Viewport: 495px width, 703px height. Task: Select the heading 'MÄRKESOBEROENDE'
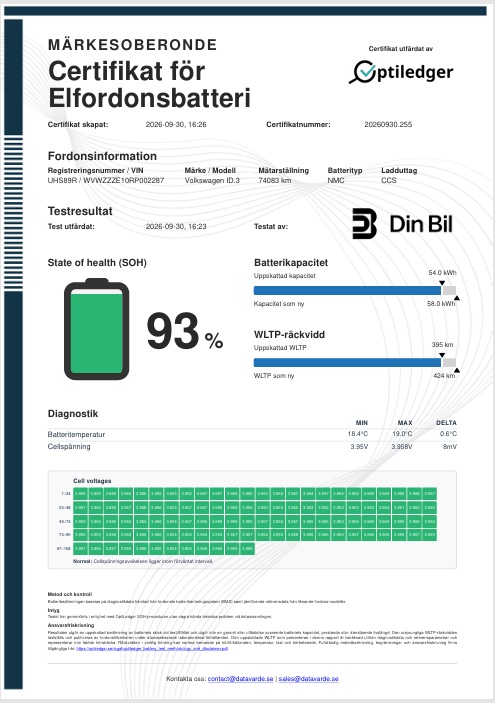click(x=132, y=45)
